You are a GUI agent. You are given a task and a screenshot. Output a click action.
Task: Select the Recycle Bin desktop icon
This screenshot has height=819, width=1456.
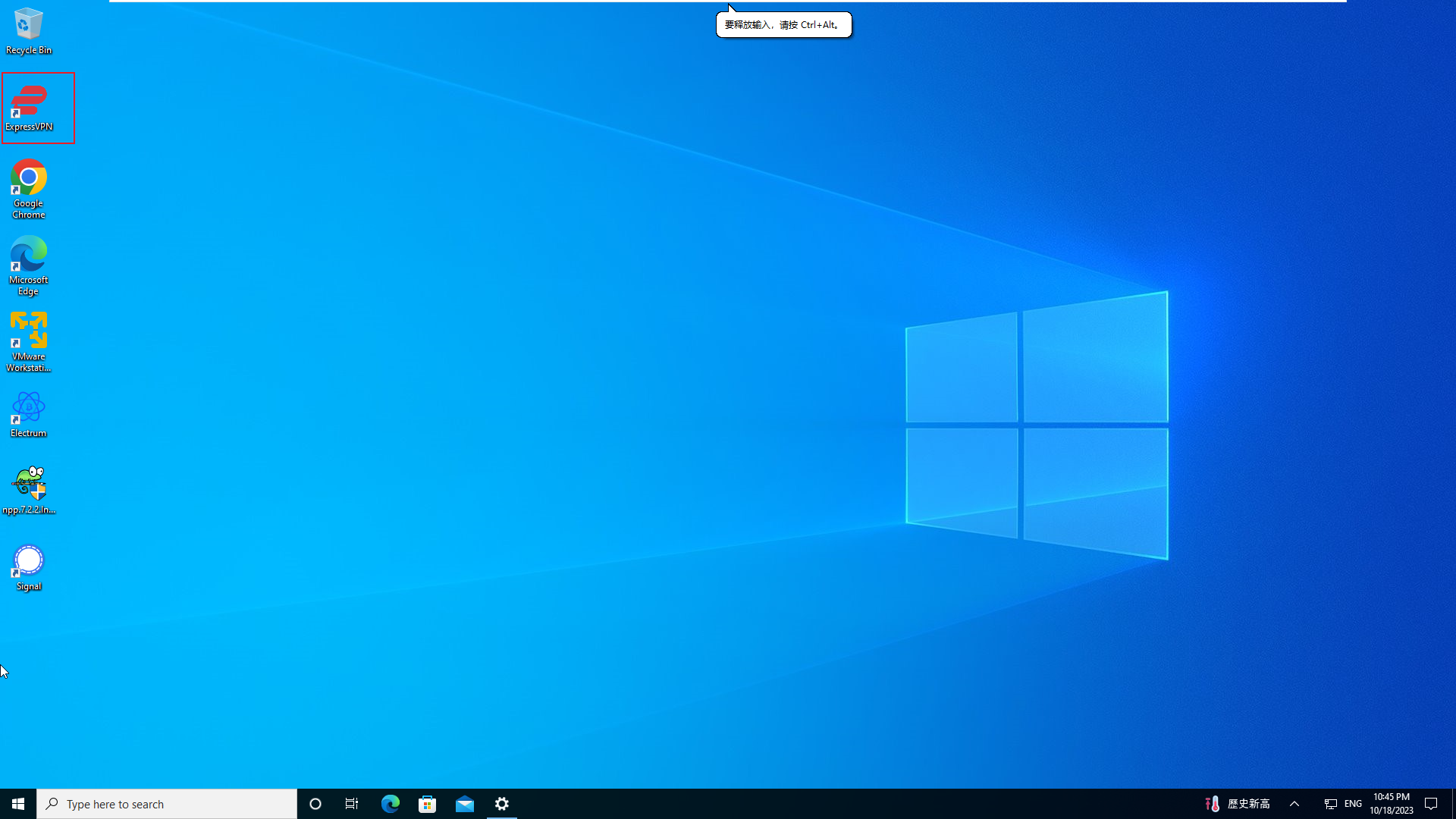tap(28, 30)
